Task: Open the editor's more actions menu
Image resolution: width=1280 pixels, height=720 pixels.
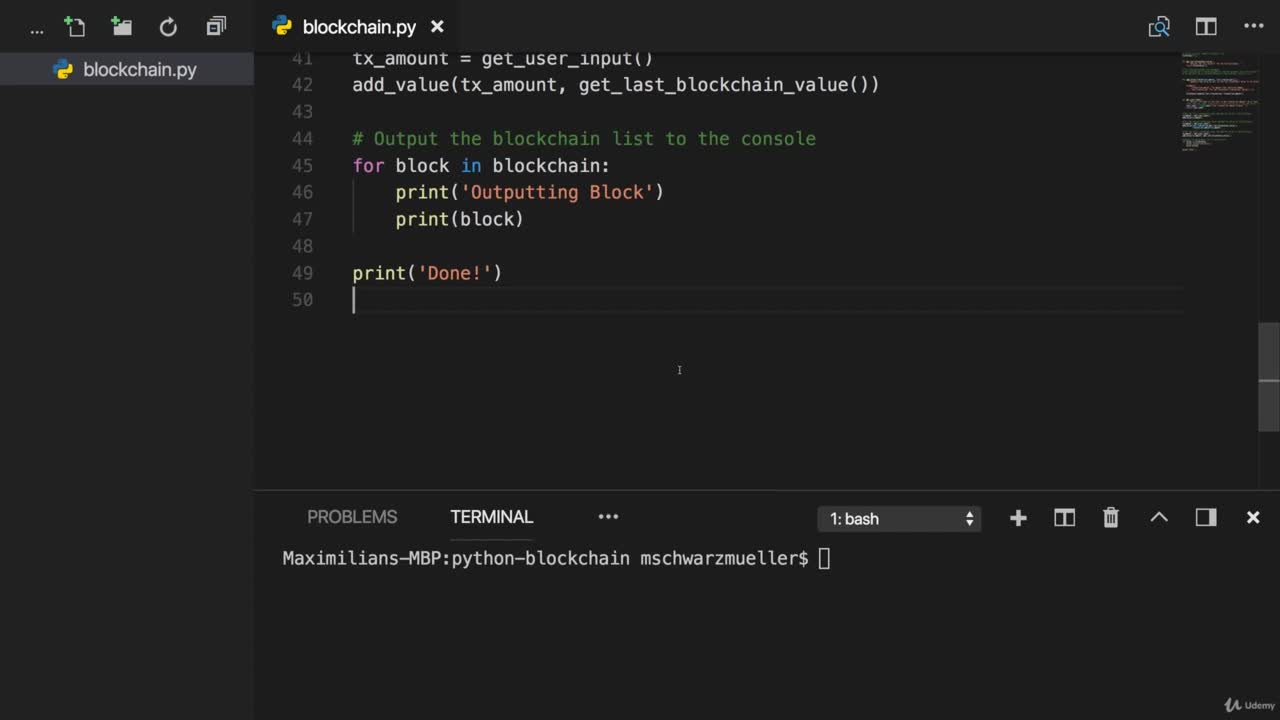Action: (1253, 27)
